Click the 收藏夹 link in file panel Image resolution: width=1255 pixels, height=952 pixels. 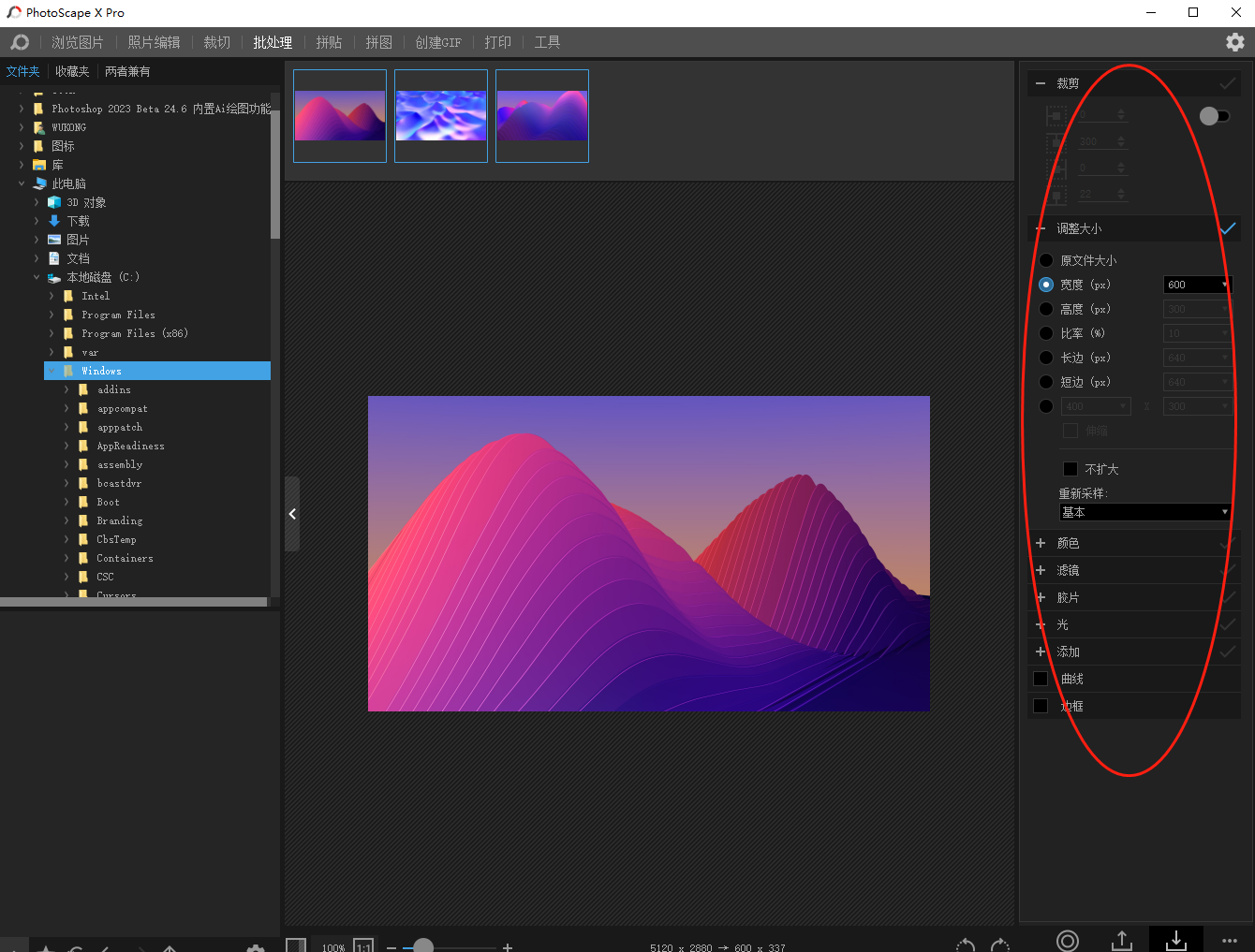click(x=72, y=71)
